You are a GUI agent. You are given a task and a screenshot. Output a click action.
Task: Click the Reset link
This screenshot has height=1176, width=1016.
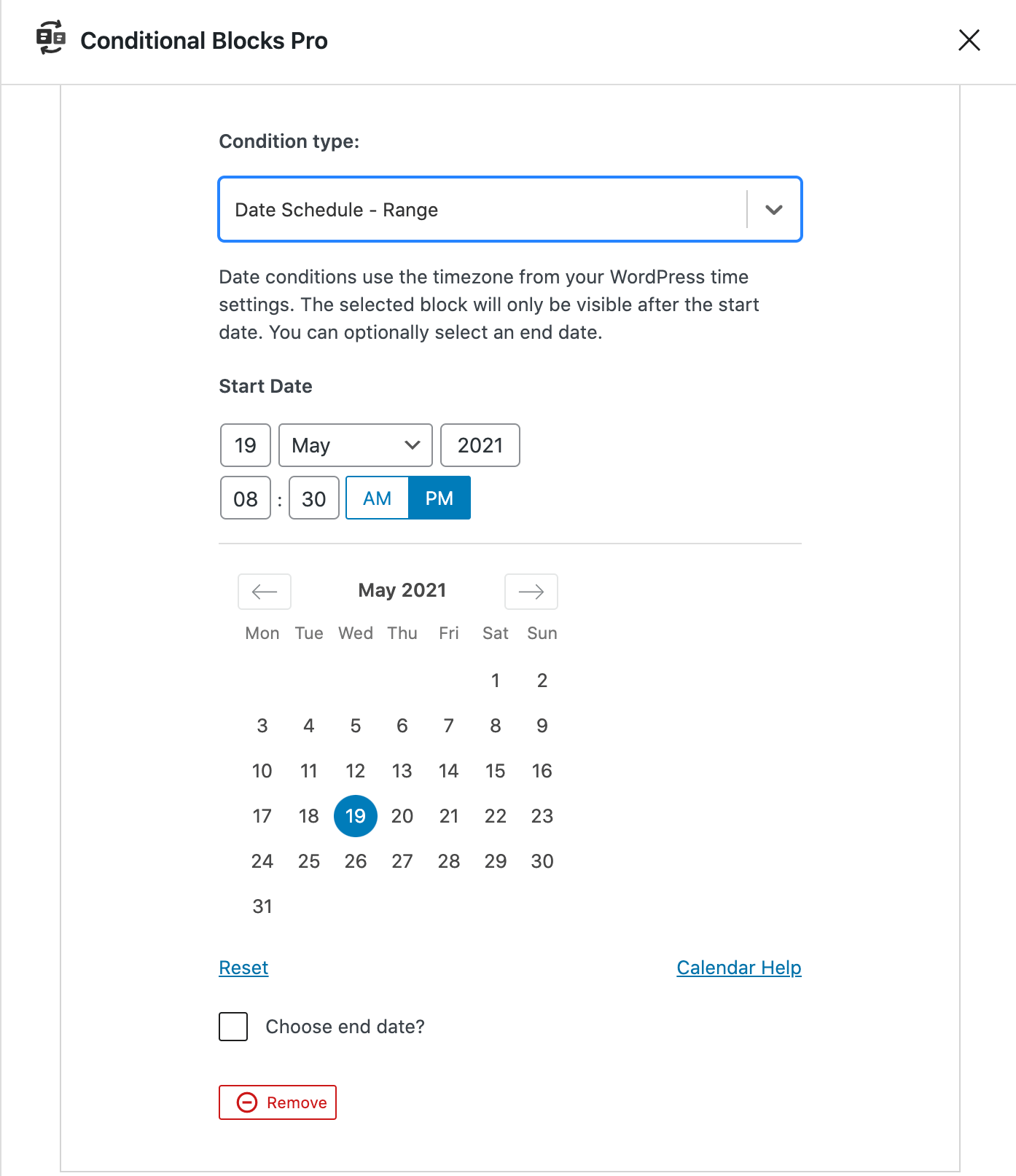coord(243,968)
